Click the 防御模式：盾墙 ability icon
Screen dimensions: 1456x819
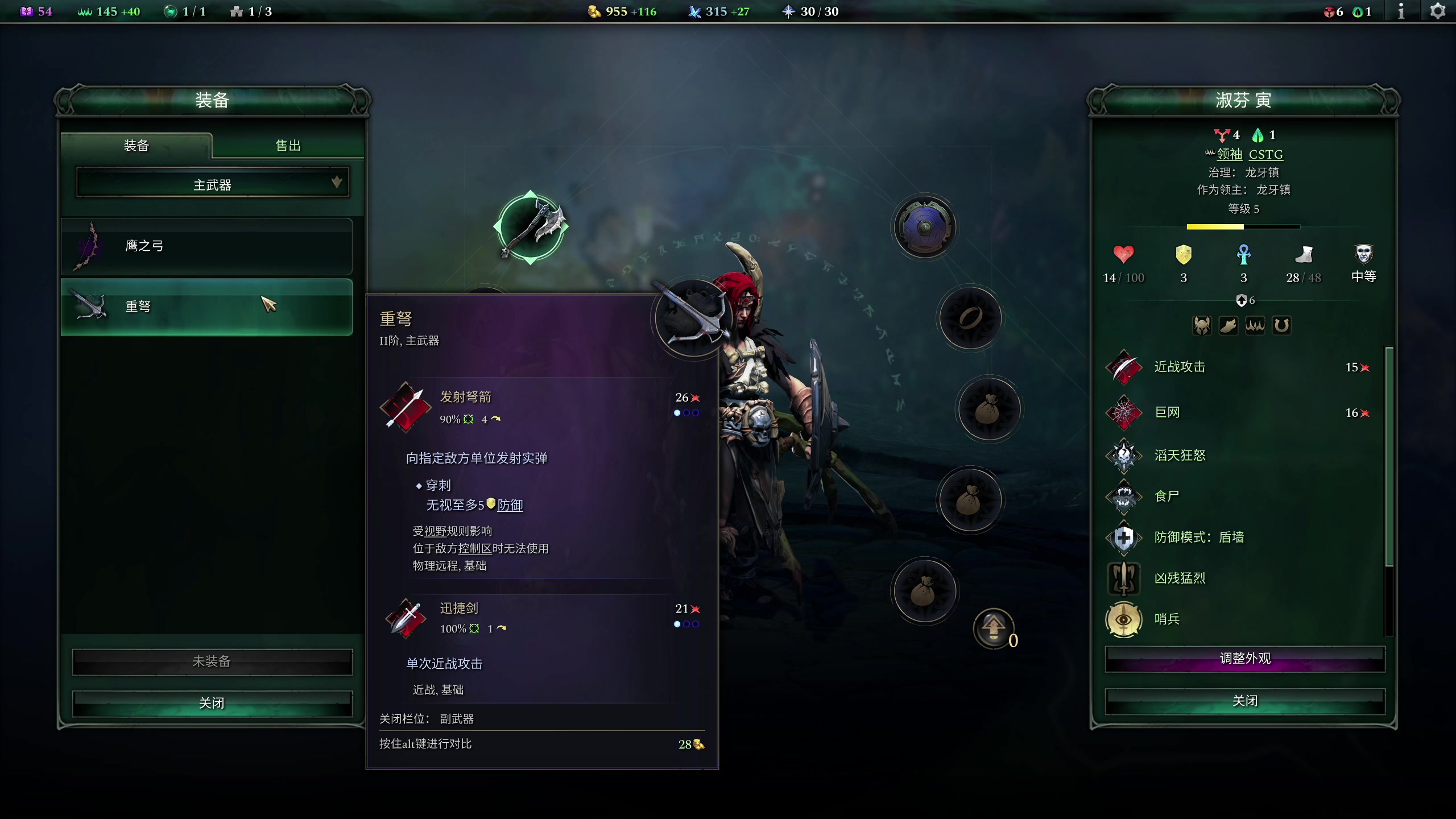click(1123, 537)
